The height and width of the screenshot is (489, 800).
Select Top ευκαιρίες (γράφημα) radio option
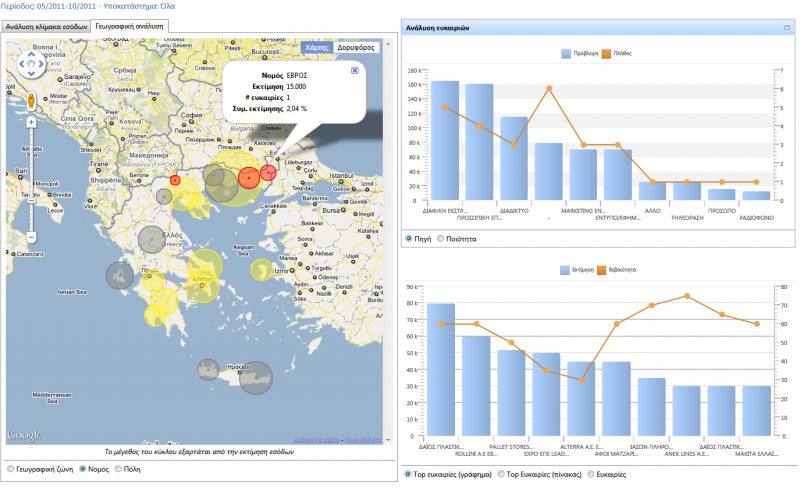(x=408, y=474)
